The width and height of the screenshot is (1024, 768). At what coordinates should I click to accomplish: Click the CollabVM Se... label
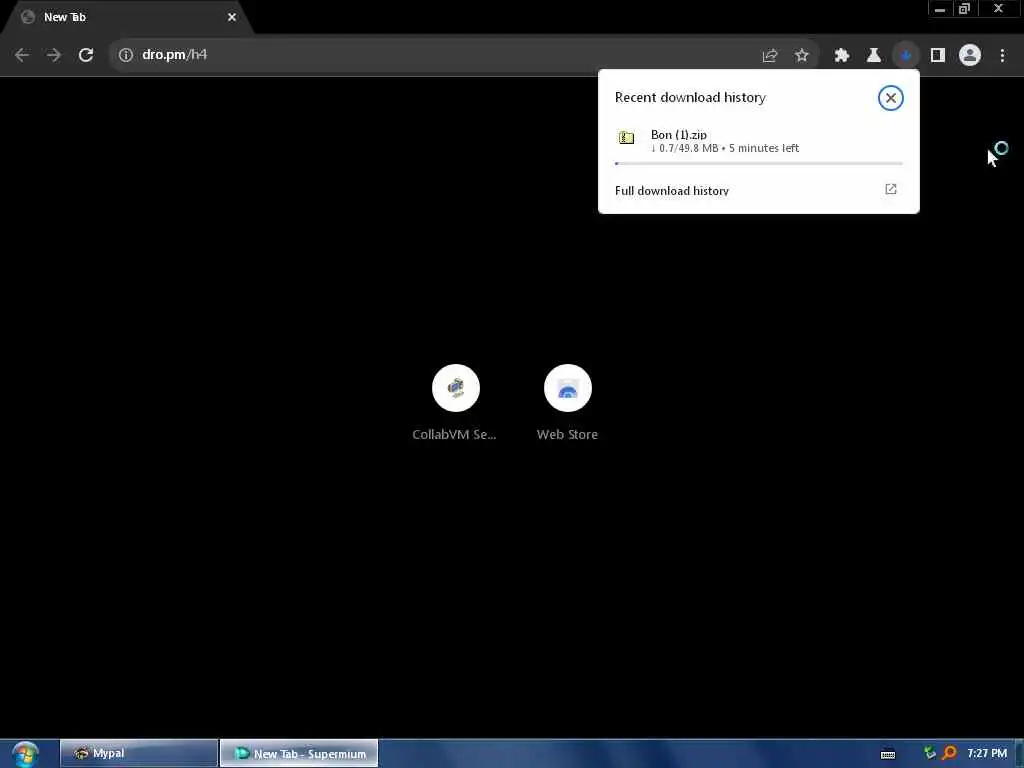click(x=454, y=434)
